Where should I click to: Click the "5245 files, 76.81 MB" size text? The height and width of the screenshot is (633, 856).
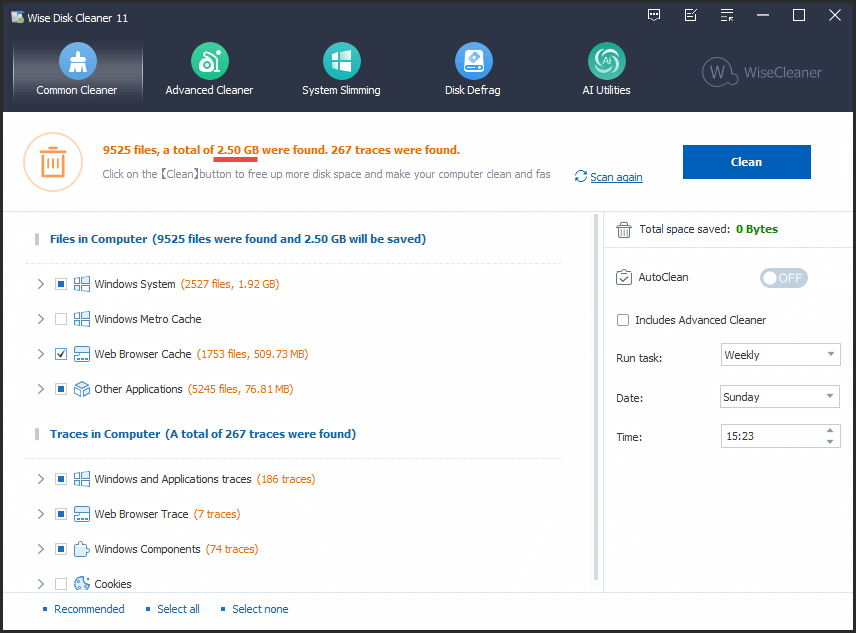pyautogui.click(x=240, y=389)
